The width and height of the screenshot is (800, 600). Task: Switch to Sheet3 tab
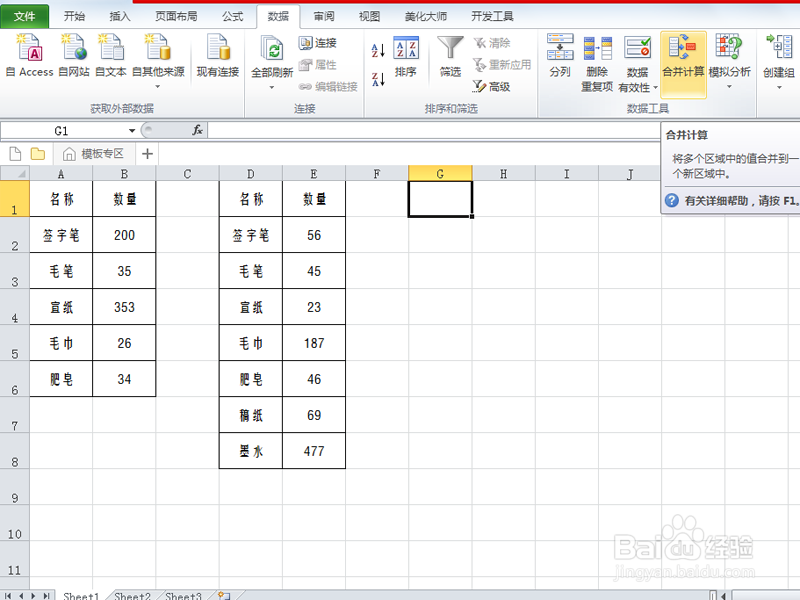click(183, 595)
